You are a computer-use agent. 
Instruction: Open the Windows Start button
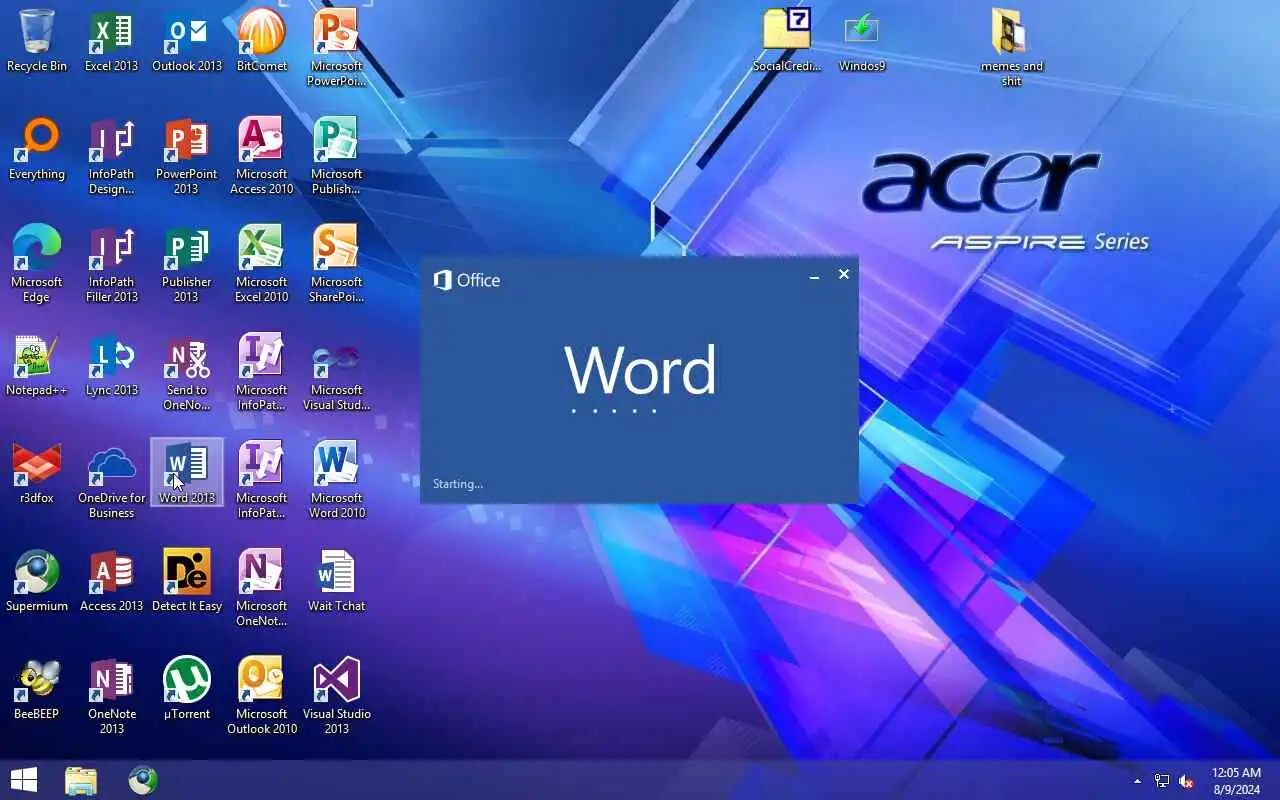(23, 780)
